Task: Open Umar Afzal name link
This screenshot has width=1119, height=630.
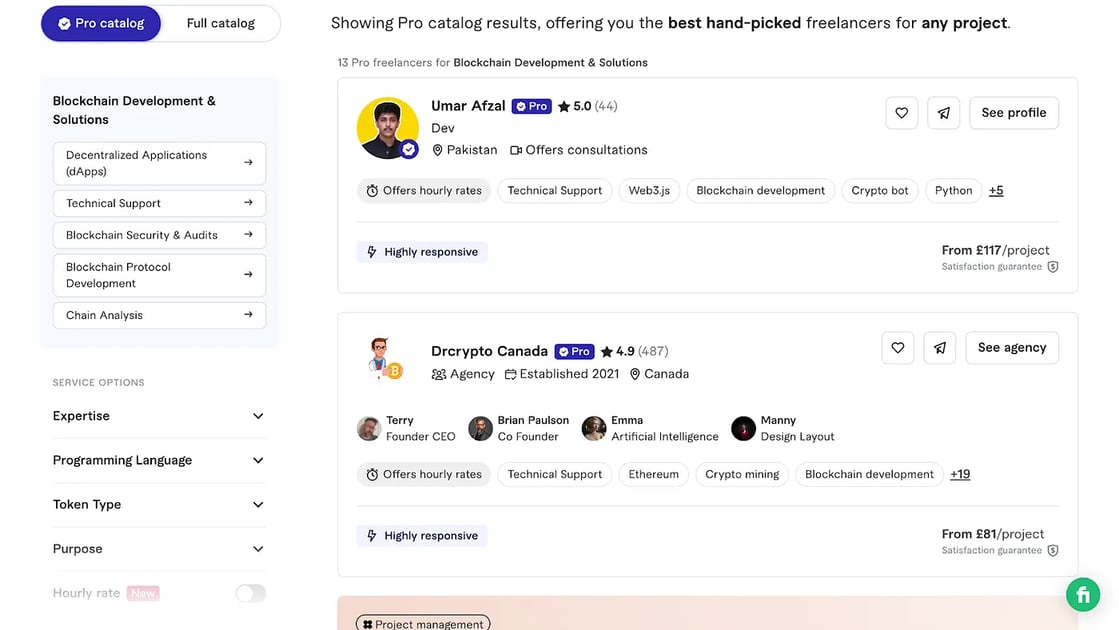Action: [x=468, y=106]
